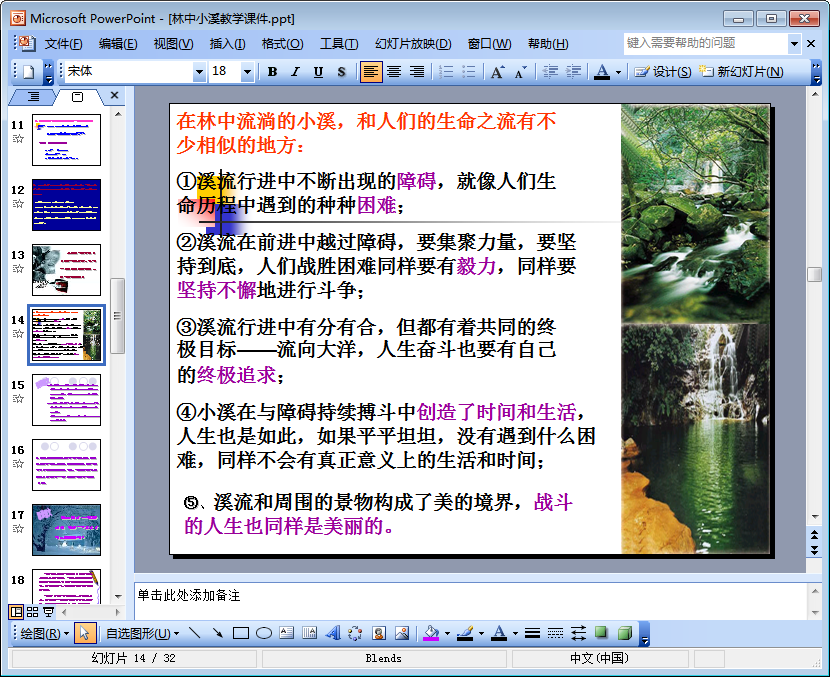
Task: Start slide show from current slide icon
Action: tap(48, 612)
